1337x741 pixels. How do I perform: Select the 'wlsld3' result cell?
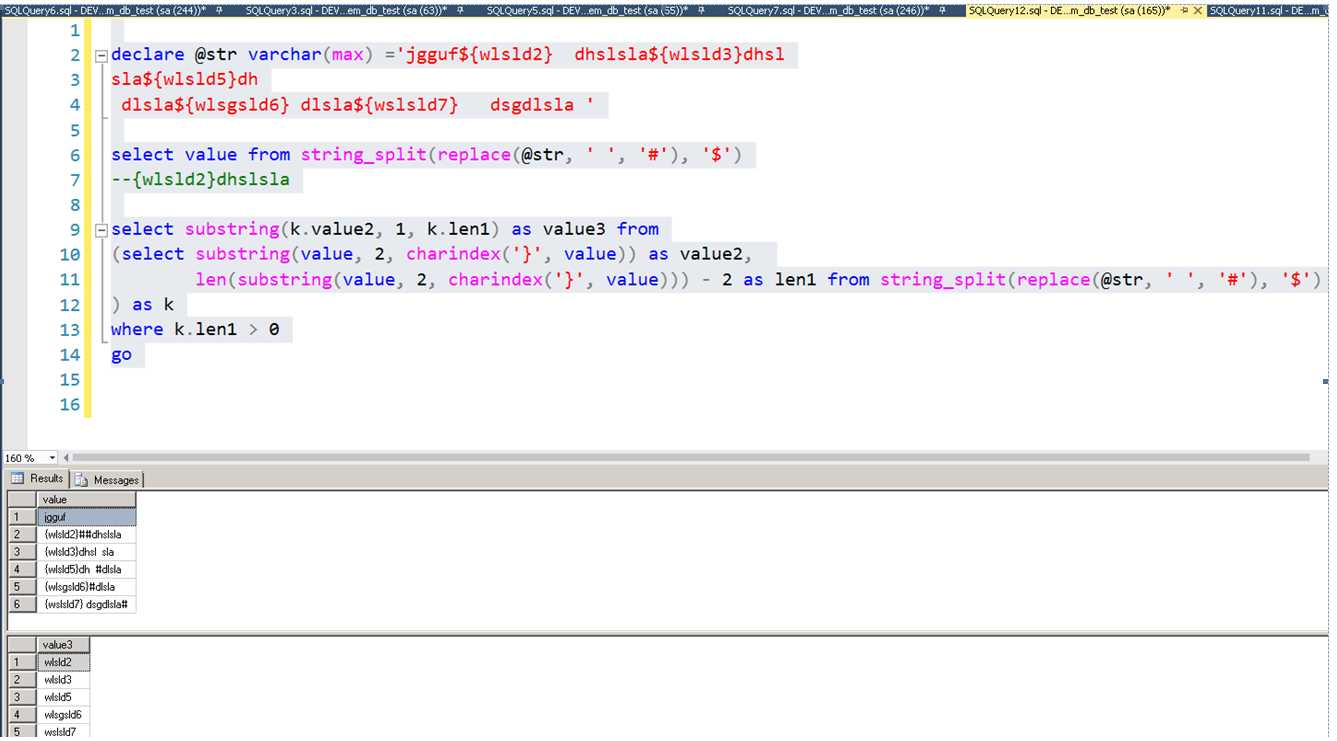(x=63, y=680)
